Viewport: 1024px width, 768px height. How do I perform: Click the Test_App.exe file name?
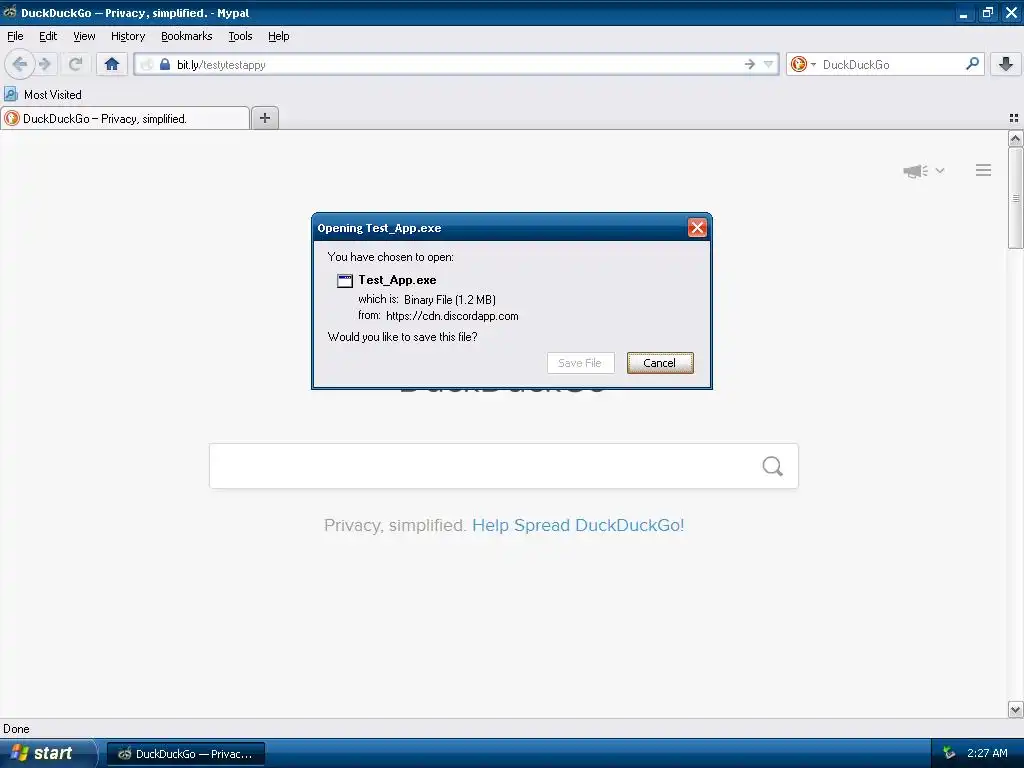tap(397, 280)
